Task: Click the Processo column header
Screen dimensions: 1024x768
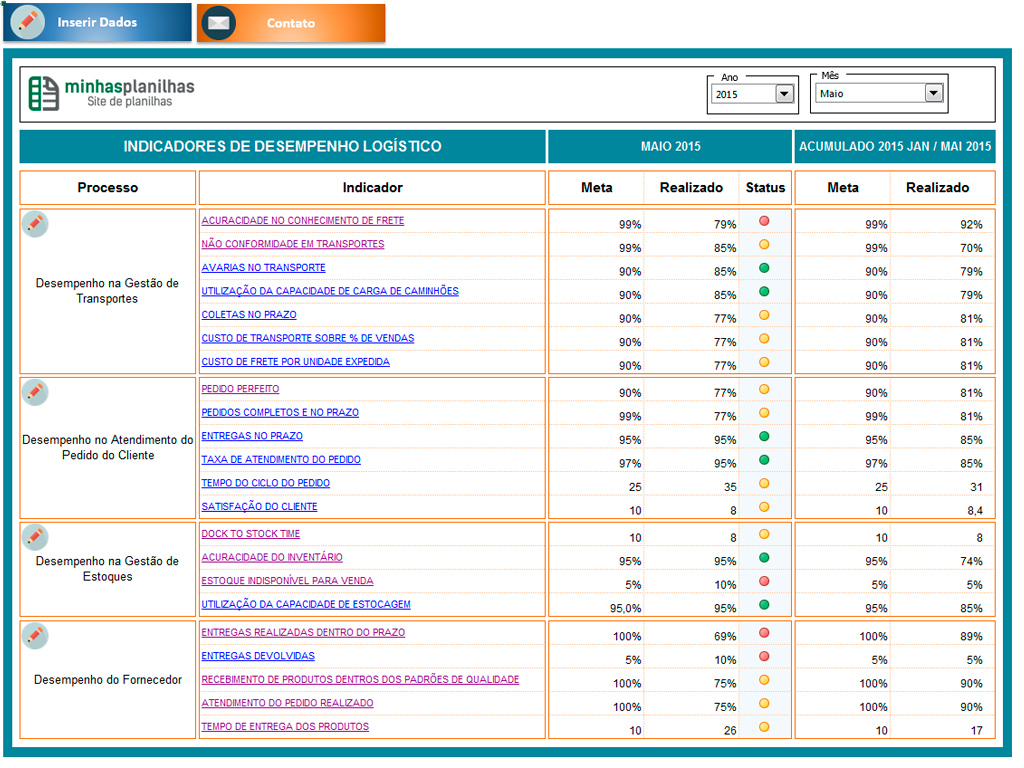Action: coord(108,187)
